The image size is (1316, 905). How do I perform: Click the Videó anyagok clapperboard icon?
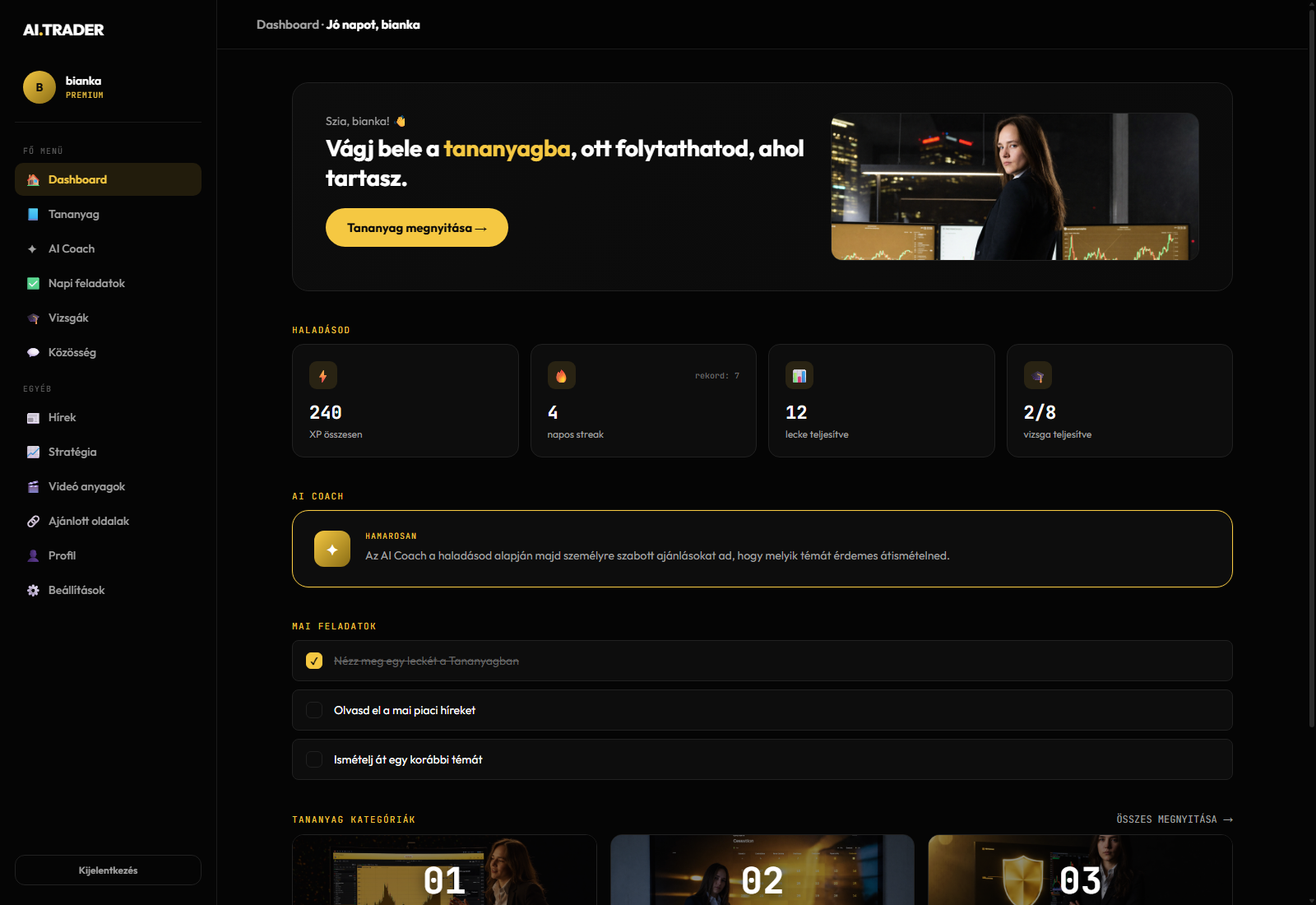click(33, 486)
